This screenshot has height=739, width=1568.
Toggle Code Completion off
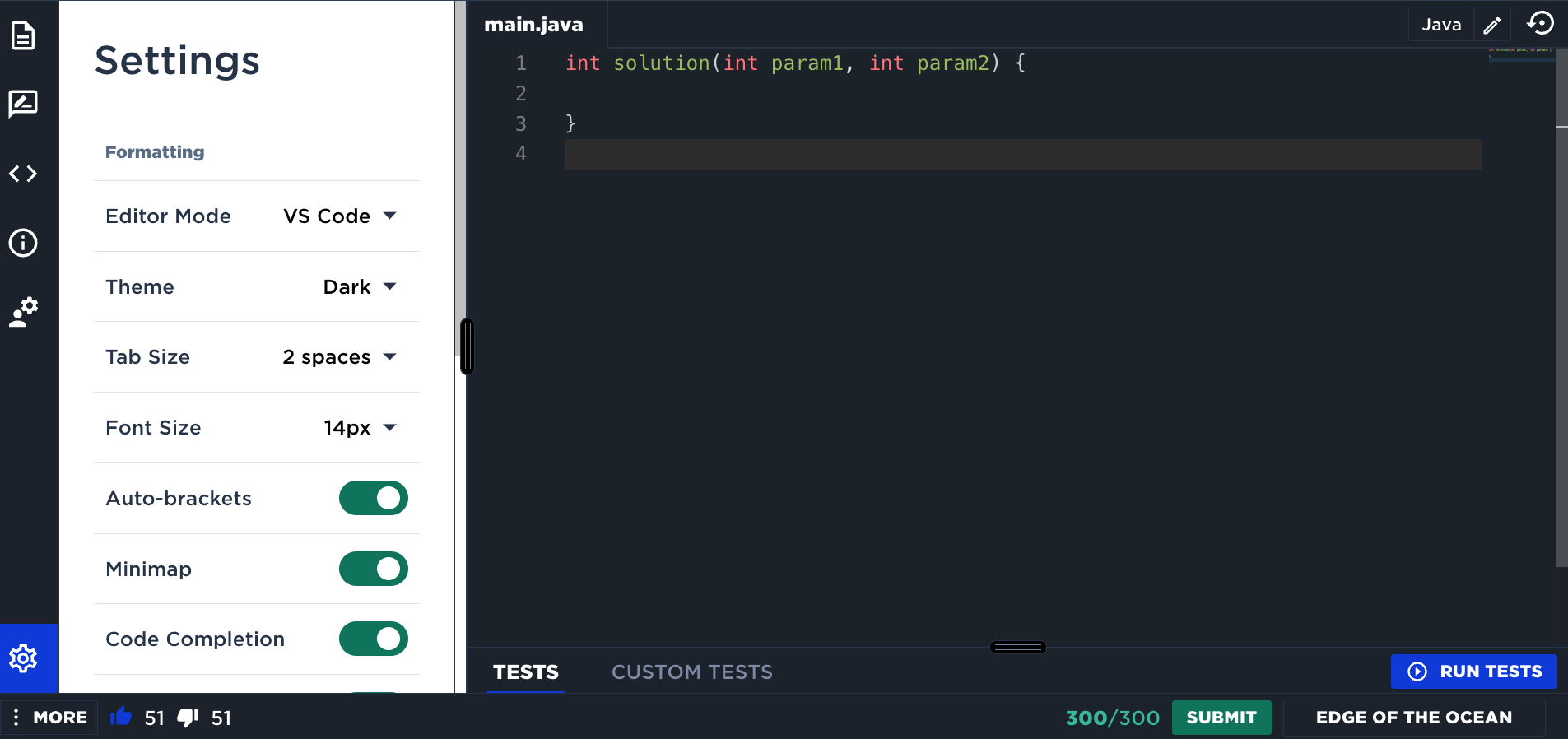374,639
